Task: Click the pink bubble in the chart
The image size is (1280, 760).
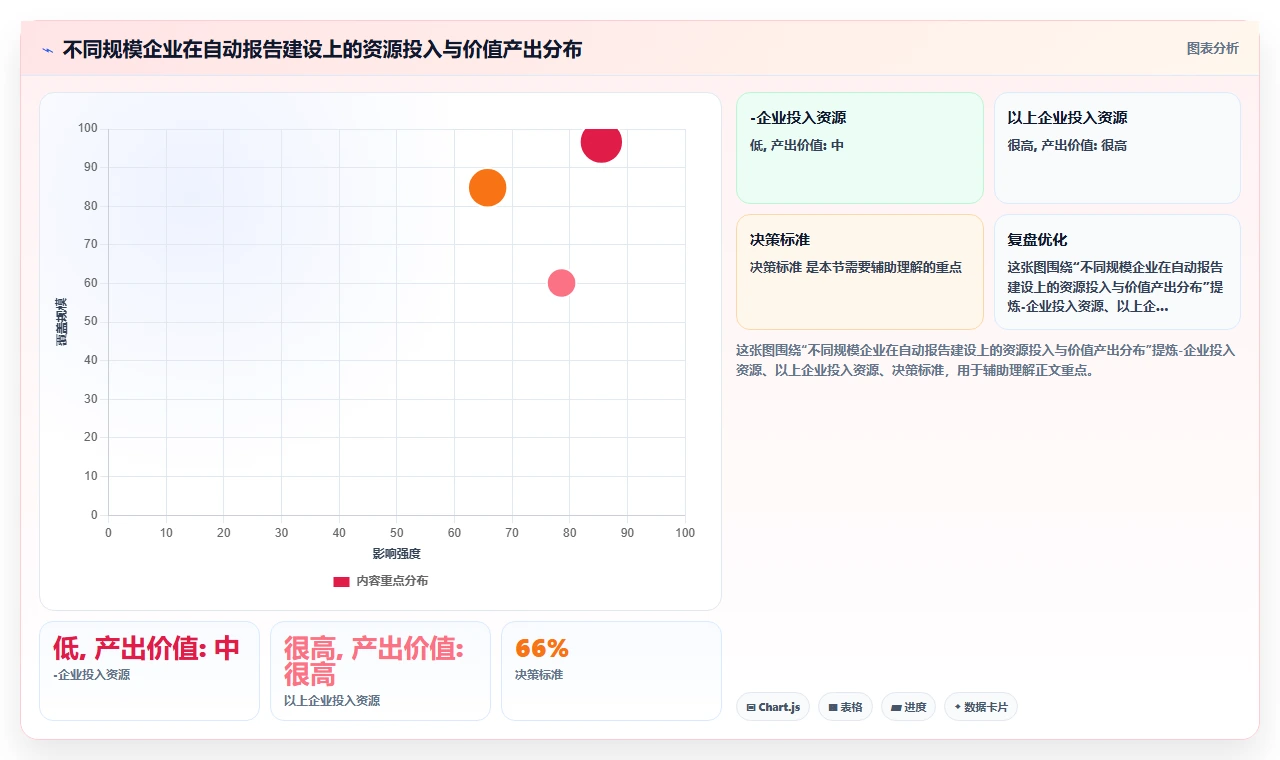Action: [562, 283]
